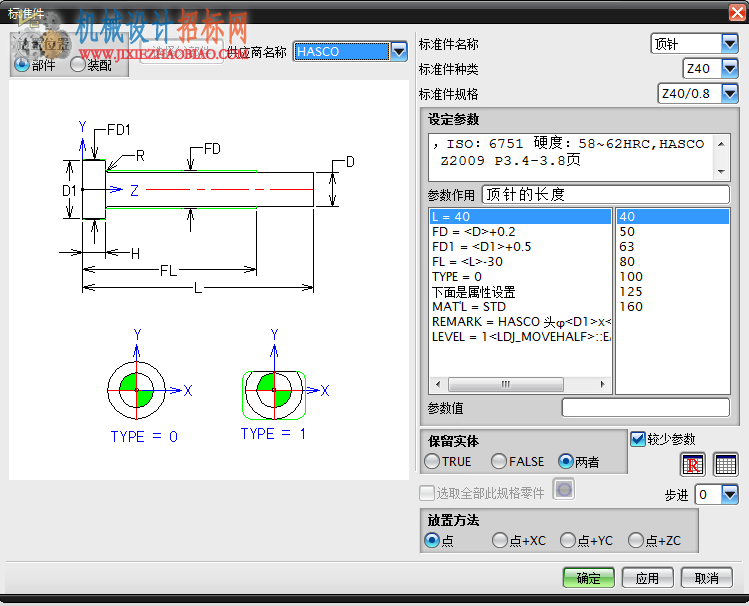Choose TRUE for 保留实体
Screen dimensions: 749x606
pyautogui.click(x=432, y=461)
